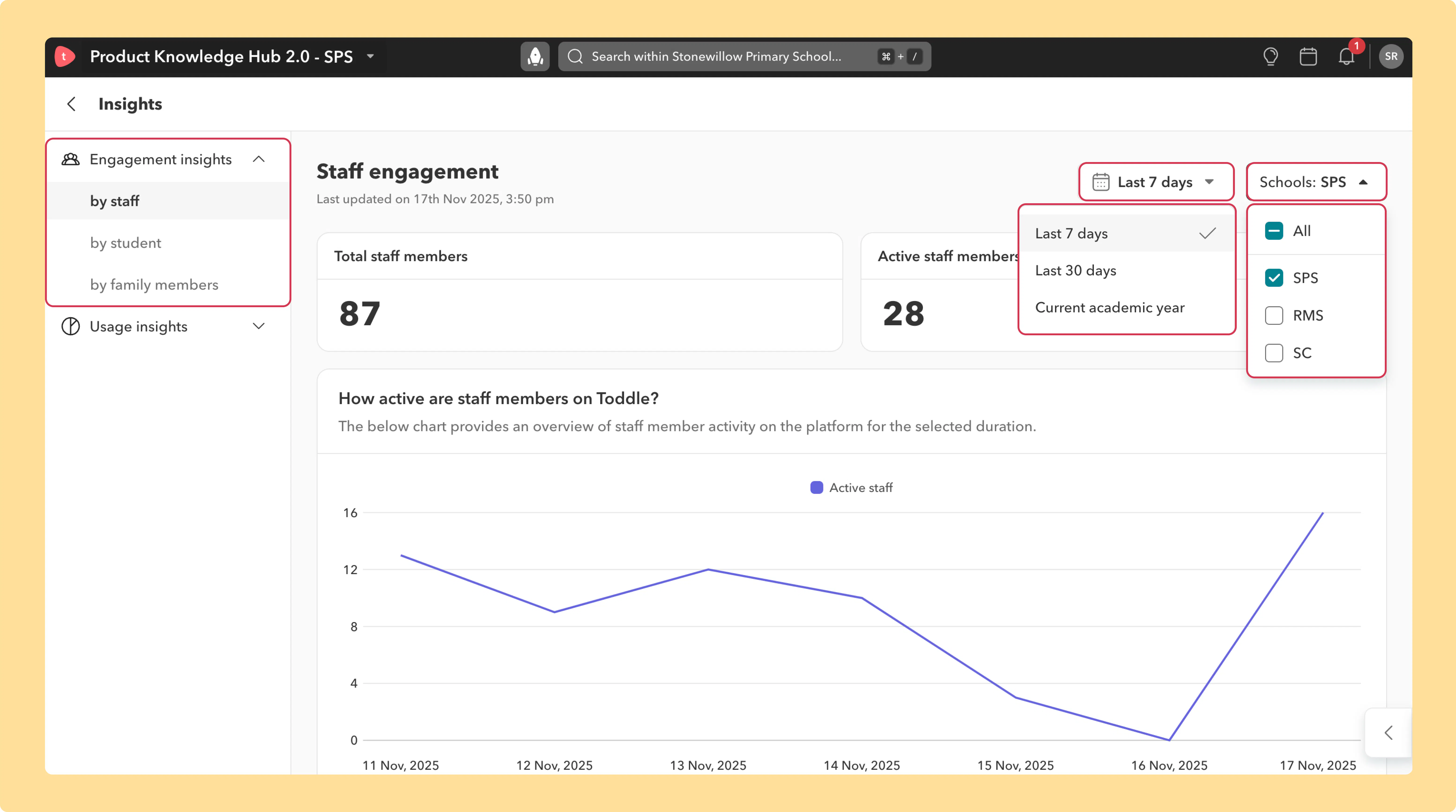The height and width of the screenshot is (812, 1456).
Task: Close the Schools: SPS dropdown
Action: click(1316, 182)
